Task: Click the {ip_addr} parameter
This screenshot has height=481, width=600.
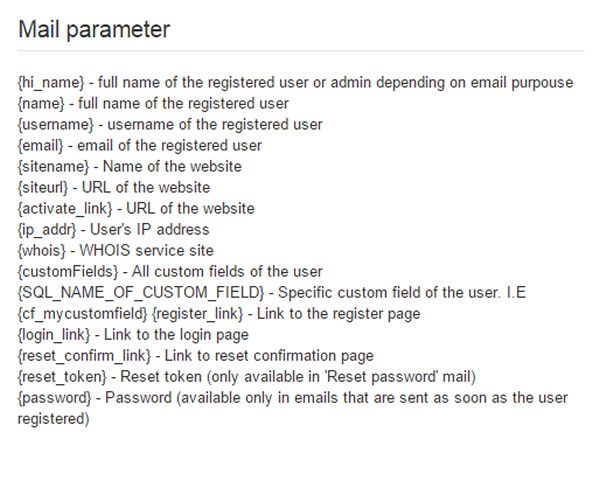Action: tap(47, 230)
